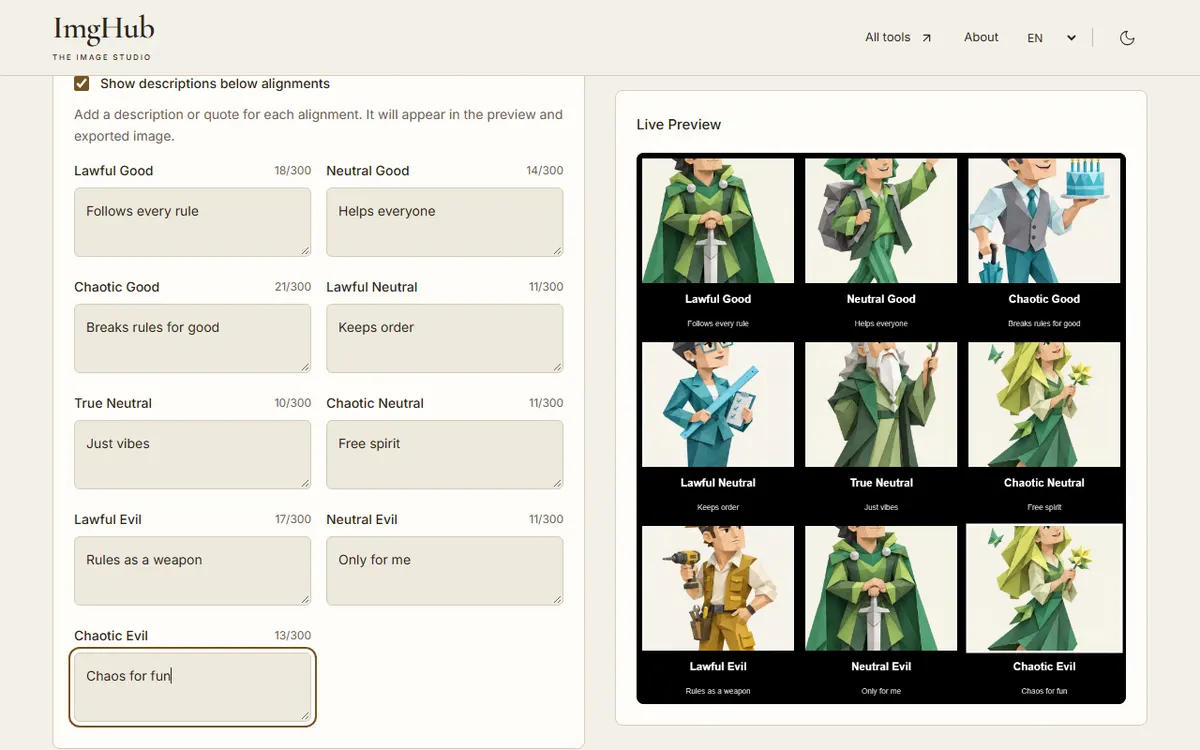Edit the Chaotic Good description field
This screenshot has height=750, width=1200.
192,338
